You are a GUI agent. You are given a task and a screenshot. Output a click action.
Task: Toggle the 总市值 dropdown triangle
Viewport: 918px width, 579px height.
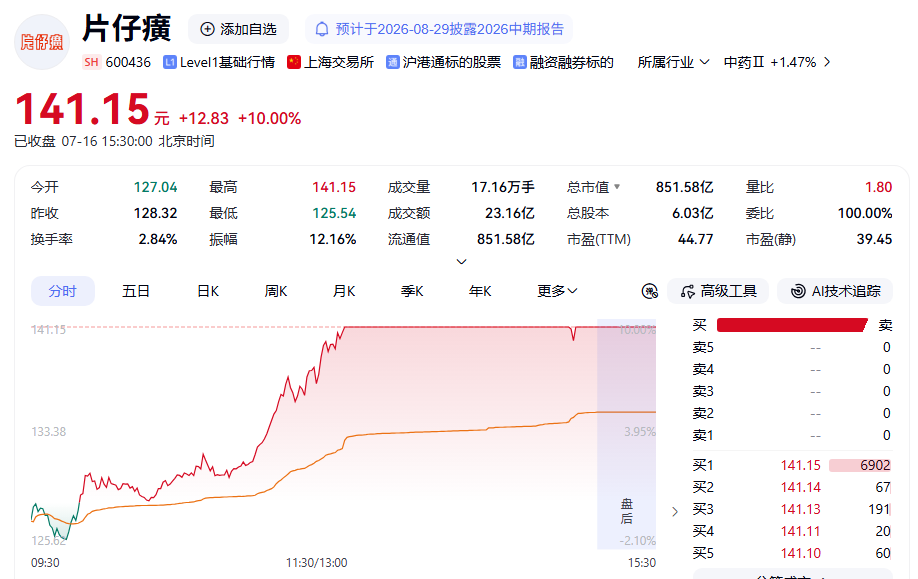pyautogui.click(x=617, y=187)
